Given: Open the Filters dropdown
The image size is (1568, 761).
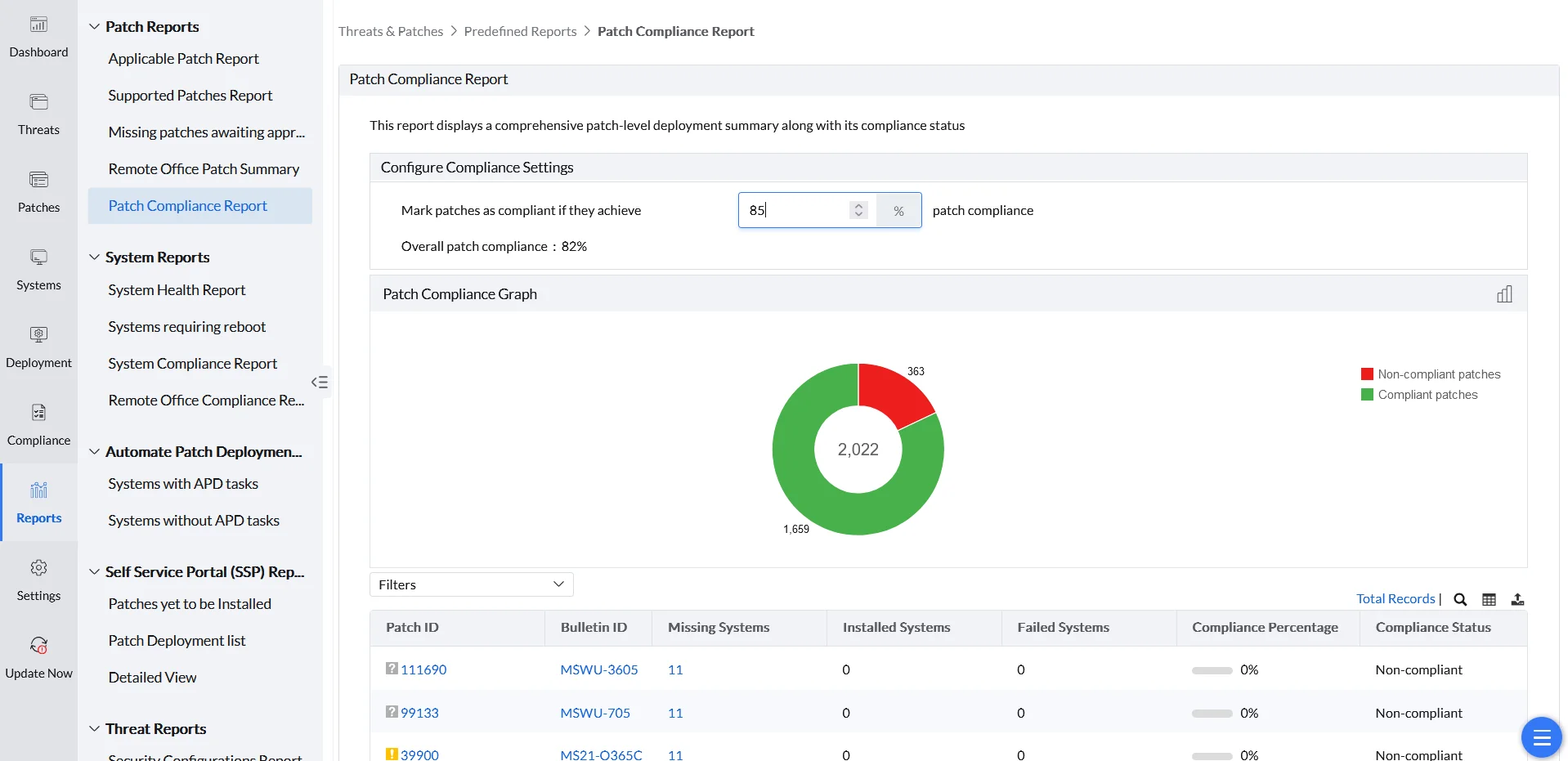Looking at the screenshot, I should [x=471, y=584].
